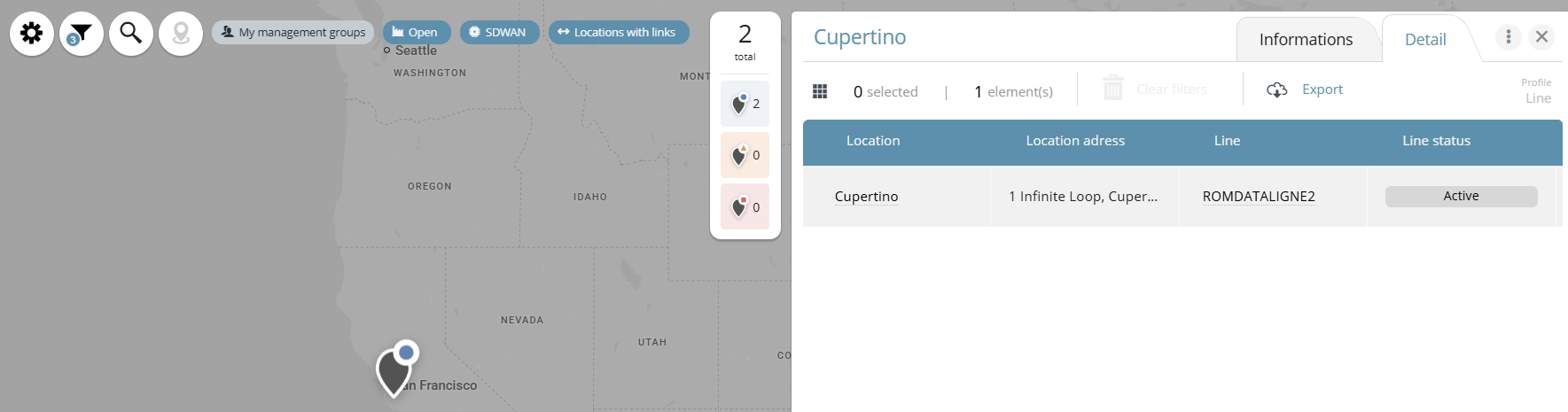This screenshot has height=412, width=1568.
Task: Open the three-dot more options menu
Action: coord(1508,36)
